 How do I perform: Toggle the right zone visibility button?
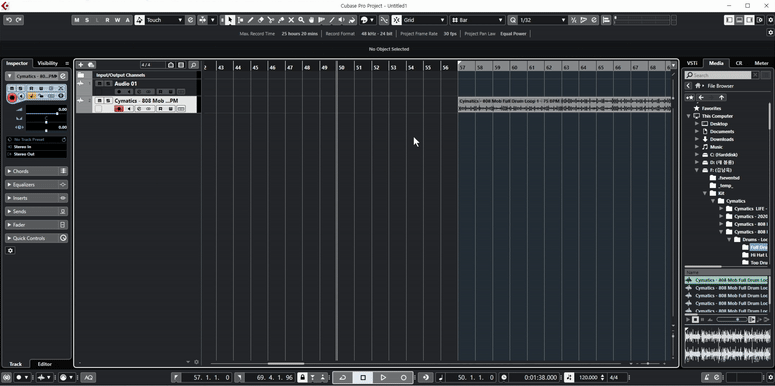750,20
